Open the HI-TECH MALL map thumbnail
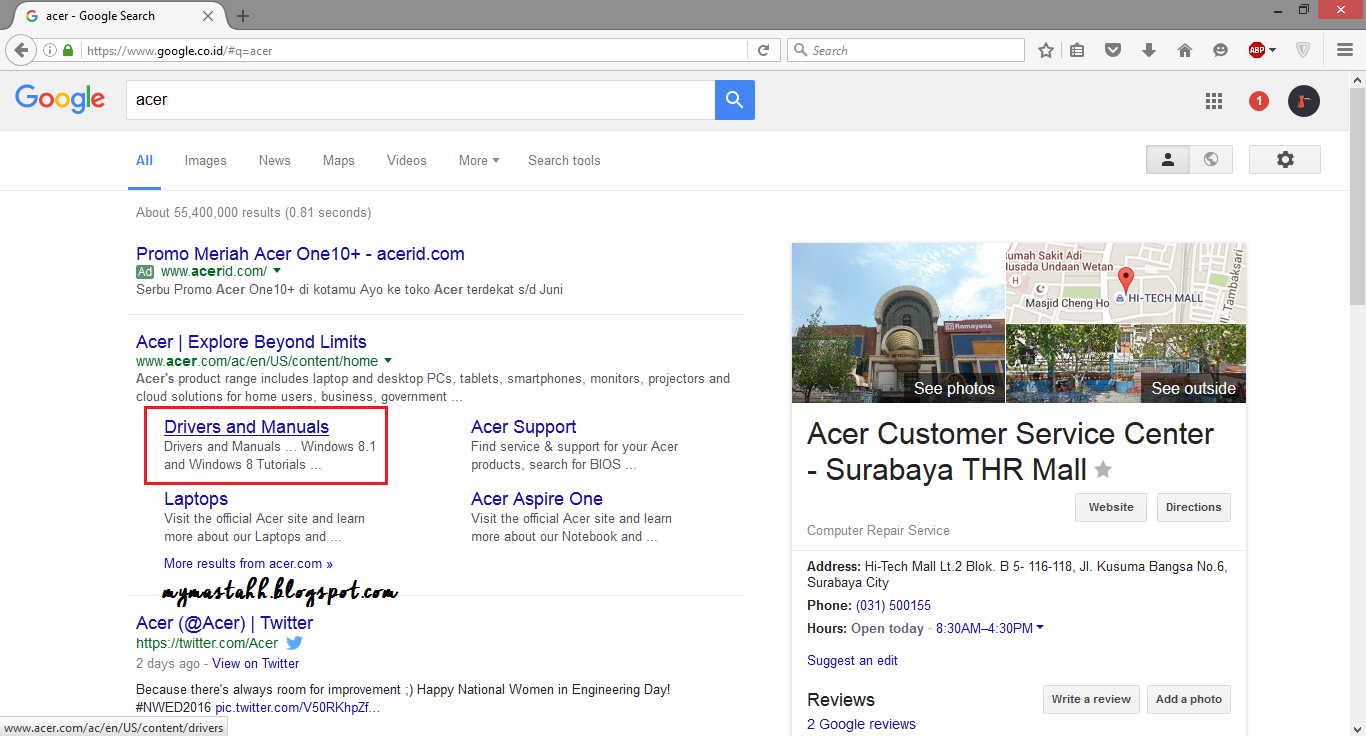 pos(1126,283)
